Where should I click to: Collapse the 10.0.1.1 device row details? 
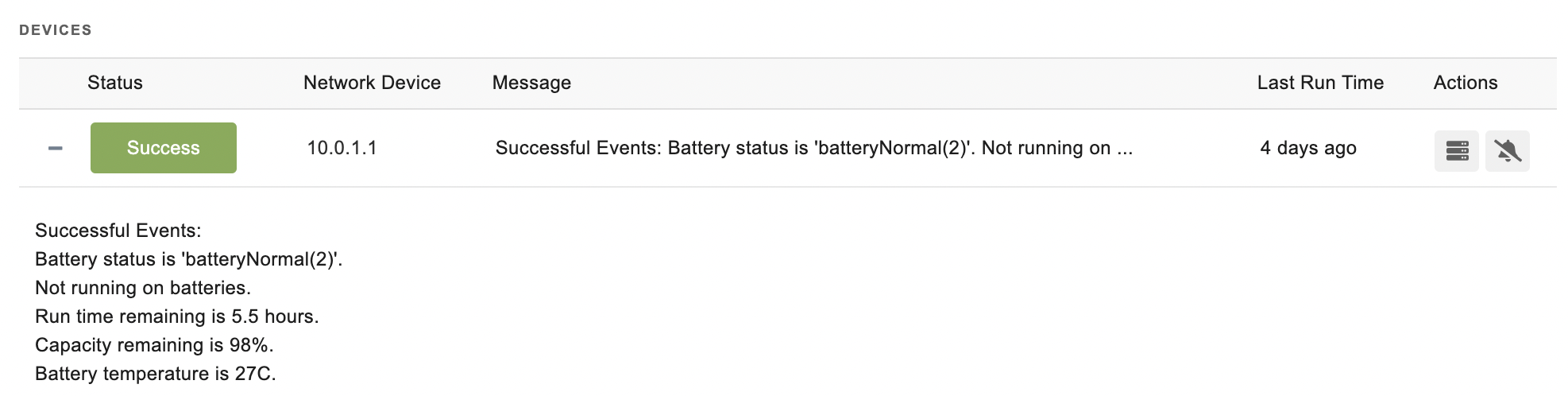pyautogui.click(x=55, y=149)
